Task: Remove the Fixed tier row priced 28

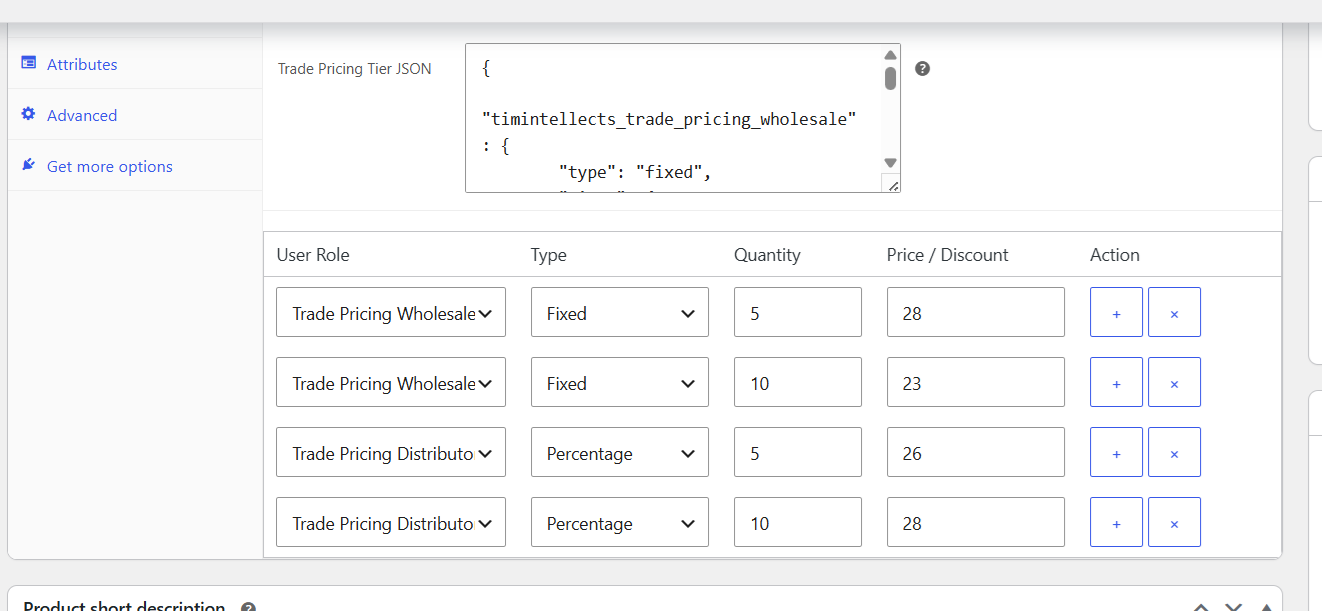Action: coord(1174,313)
